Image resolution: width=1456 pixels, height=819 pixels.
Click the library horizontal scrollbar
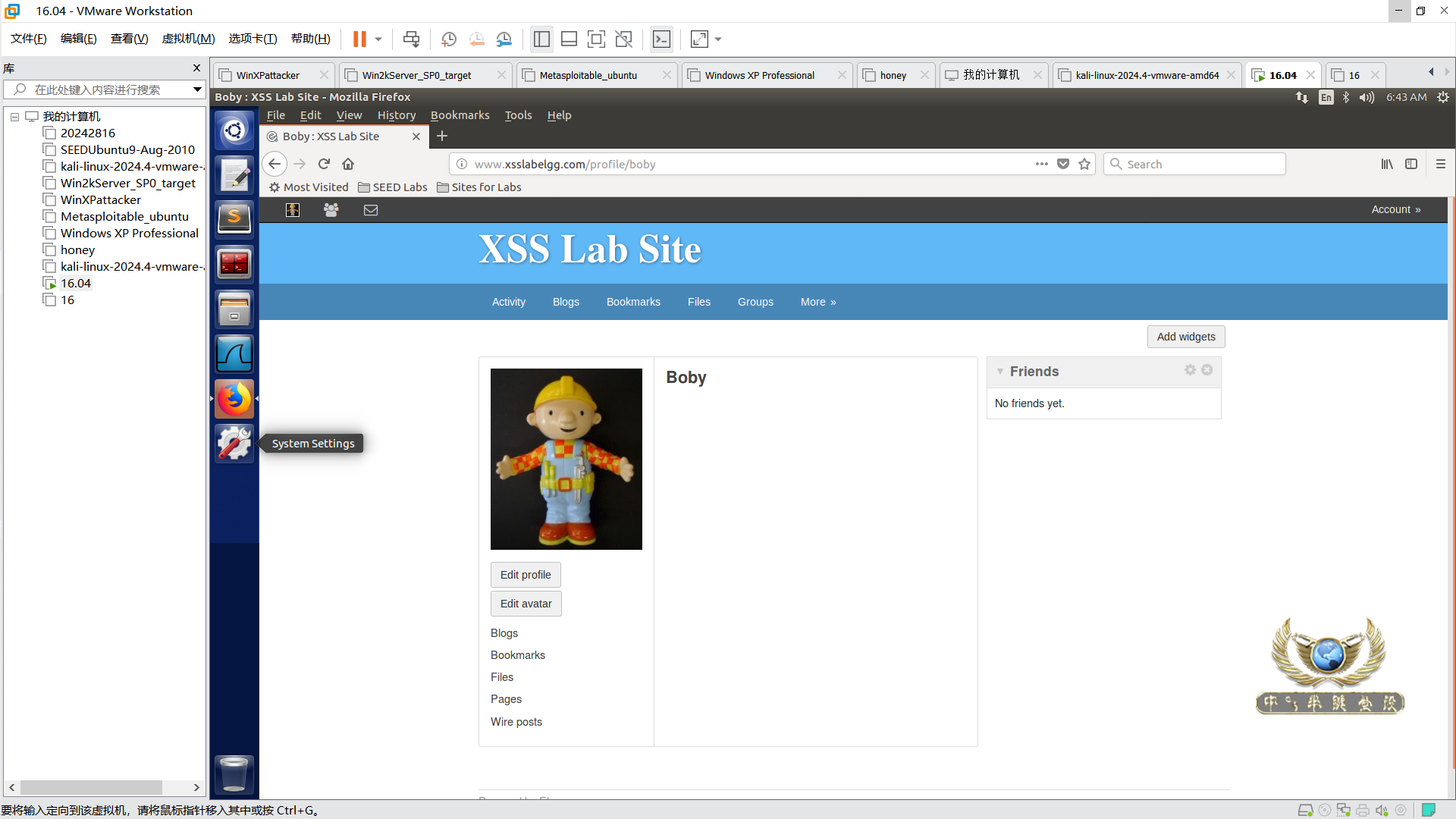tap(91, 787)
